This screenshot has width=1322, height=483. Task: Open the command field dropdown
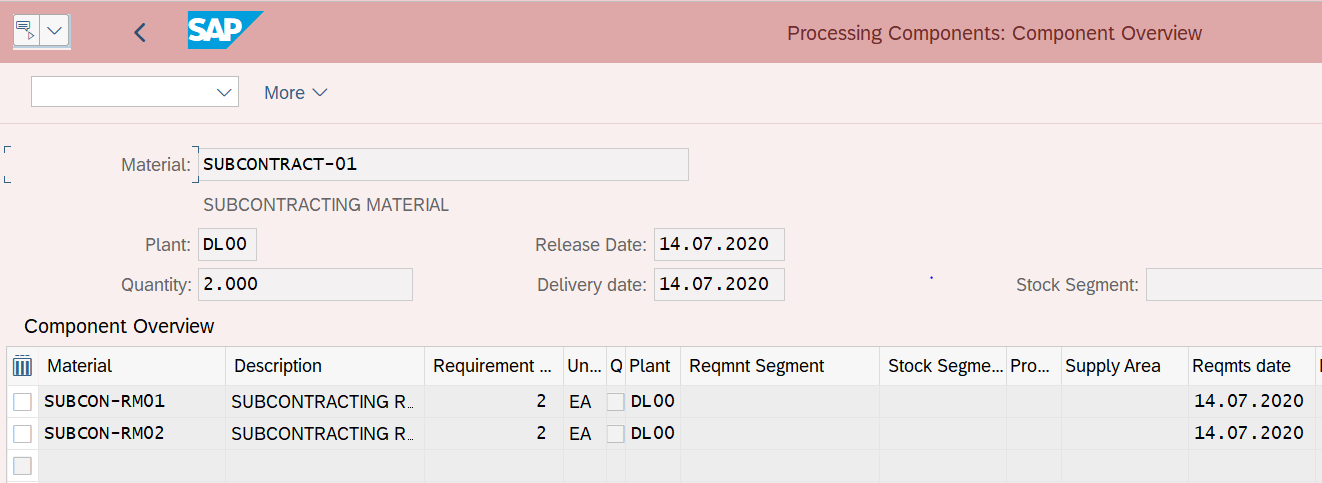[224, 92]
